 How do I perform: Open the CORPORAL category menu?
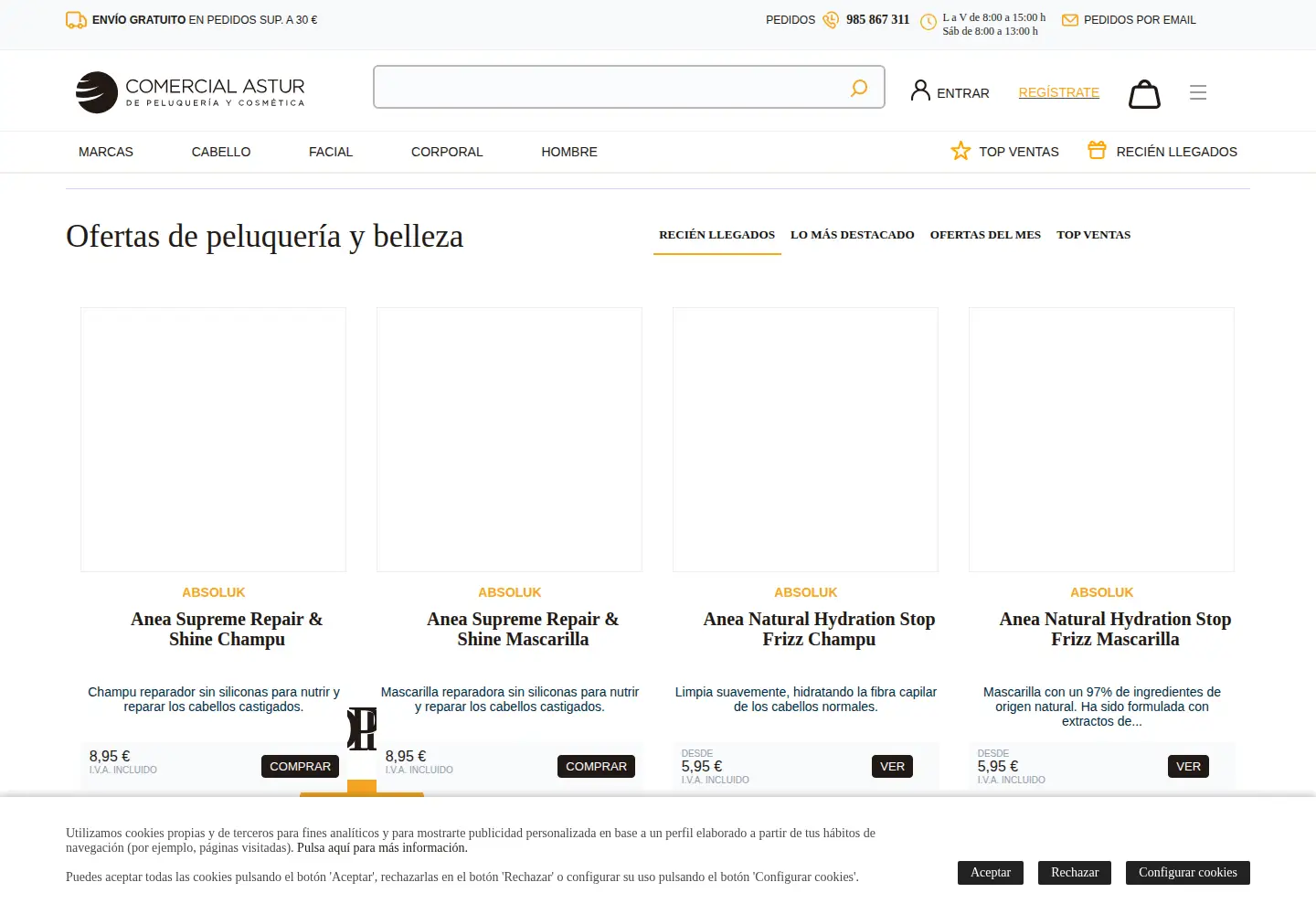pos(447,152)
